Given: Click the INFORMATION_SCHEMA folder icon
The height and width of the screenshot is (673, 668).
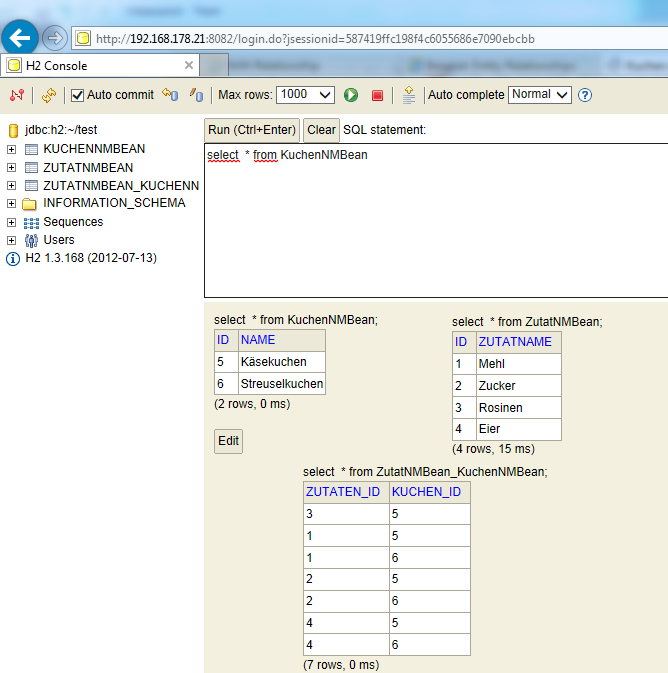Looking at the screenshot, I should pyautogui.click(x=29, y=203).
